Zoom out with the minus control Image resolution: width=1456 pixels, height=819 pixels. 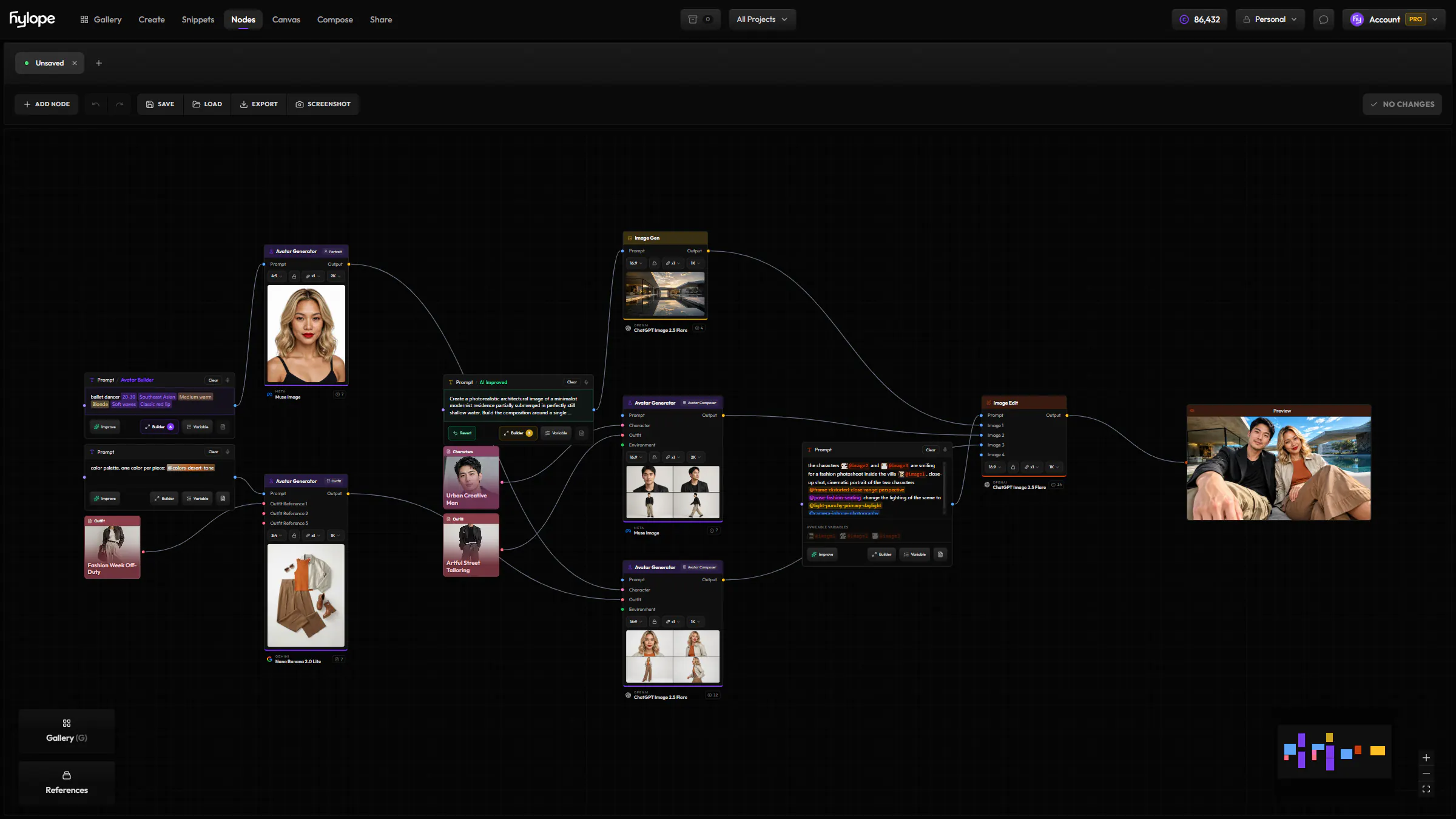coord(1426,773)
